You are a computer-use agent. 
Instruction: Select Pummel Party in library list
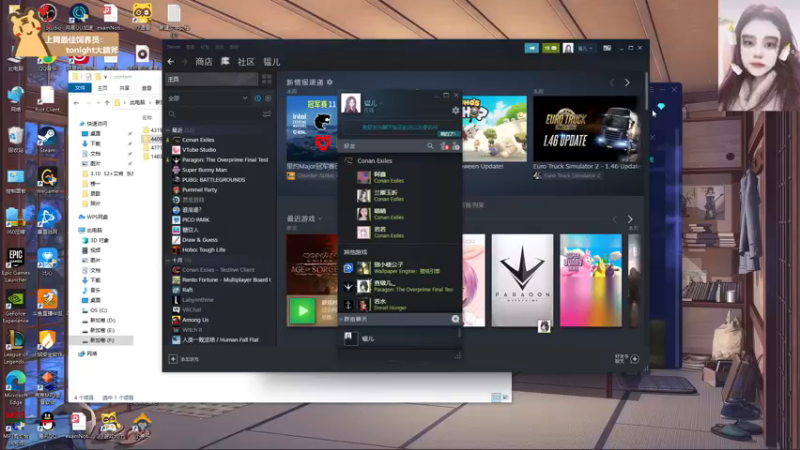(199, 190)
